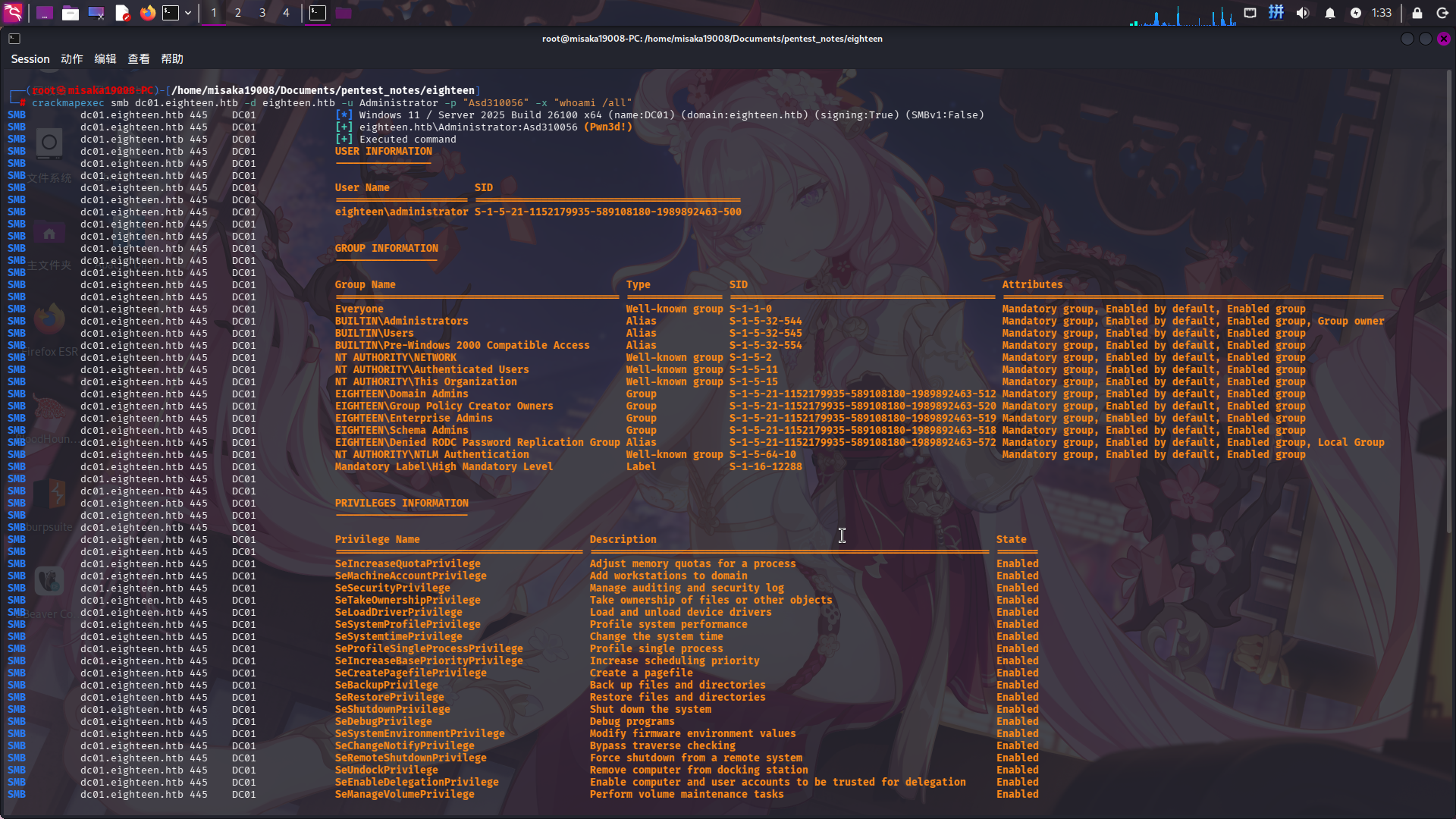Click the power manager lightning icon
The width and height of the screenshot is (1456, 819).
pos(1356,13)
